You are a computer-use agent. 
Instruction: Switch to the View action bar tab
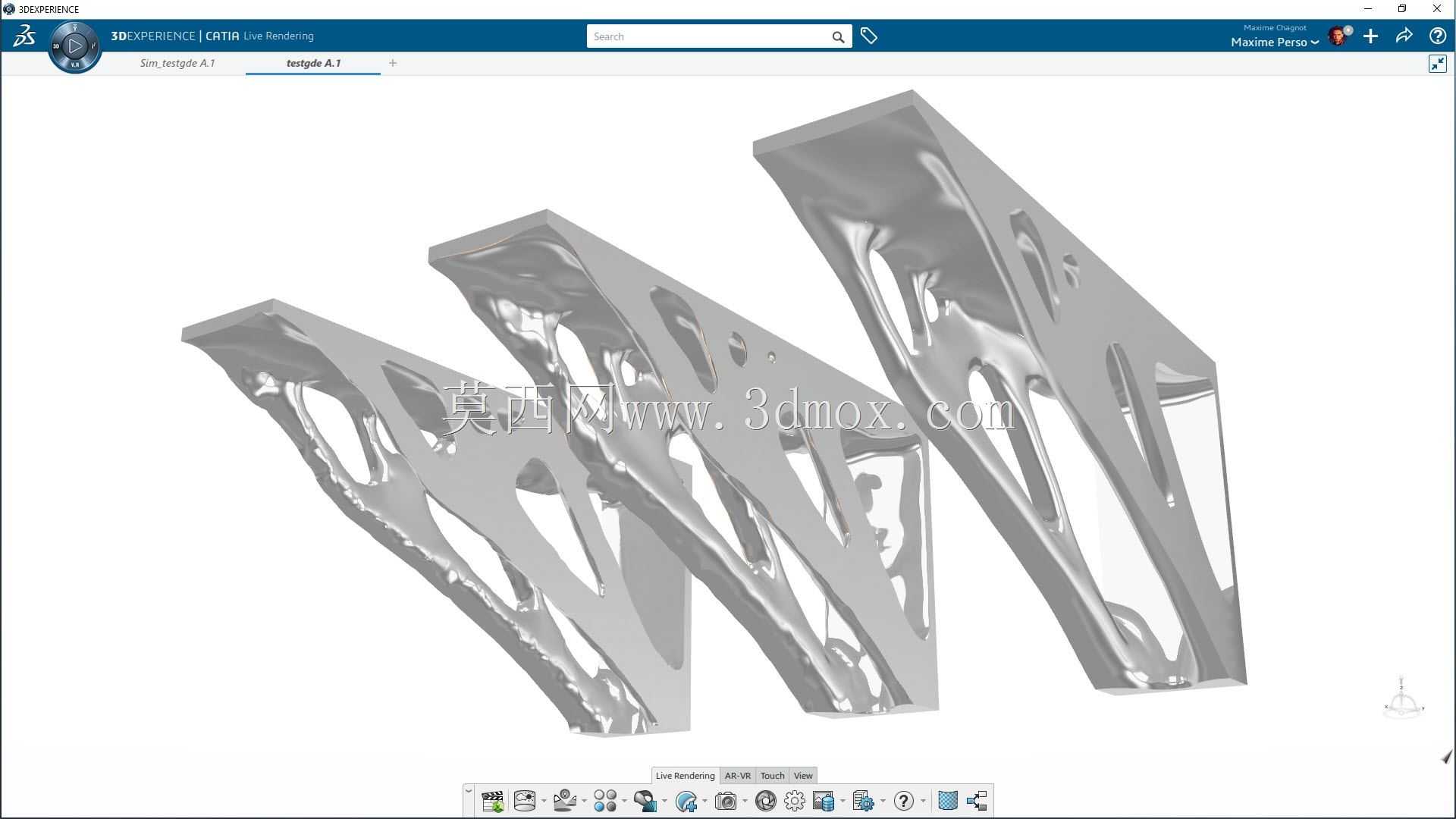[x=803, y=776]
